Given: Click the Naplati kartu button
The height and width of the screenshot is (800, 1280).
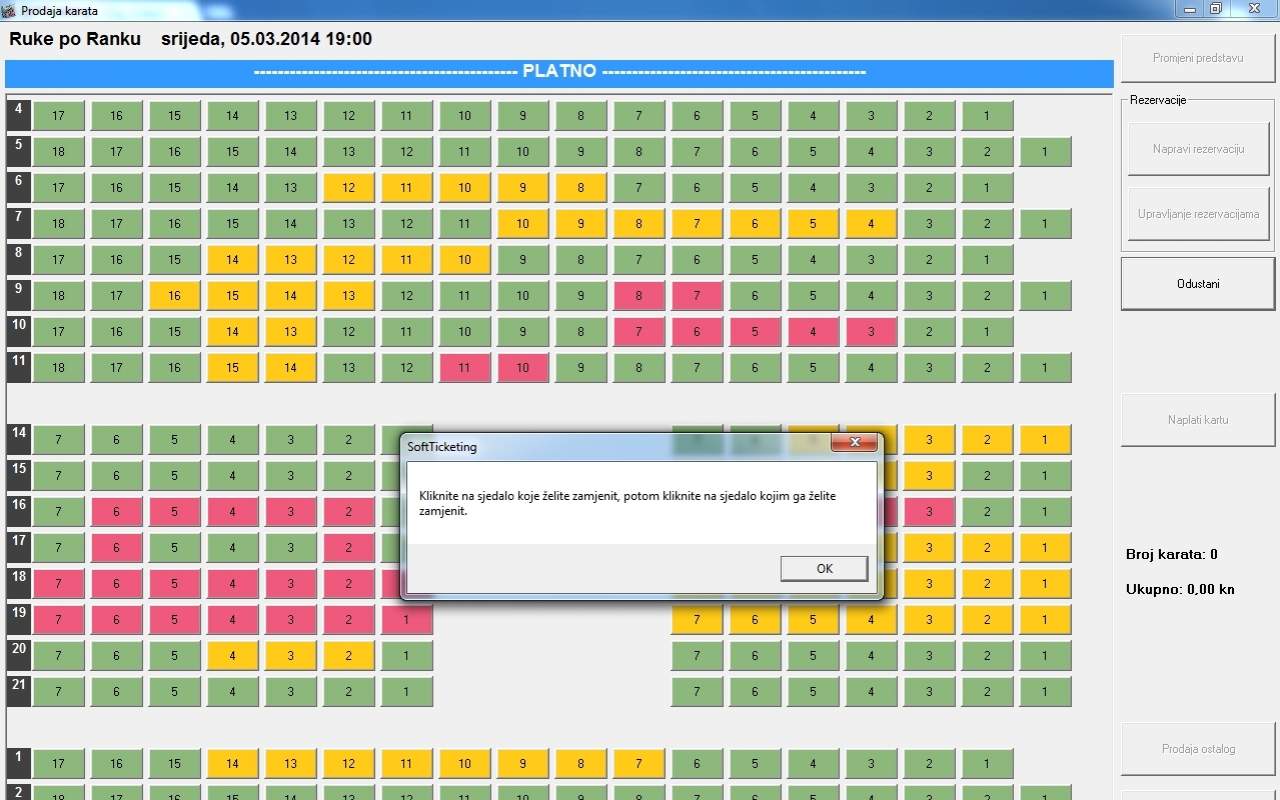Looking at the screenshot, I should (1197, 420).
